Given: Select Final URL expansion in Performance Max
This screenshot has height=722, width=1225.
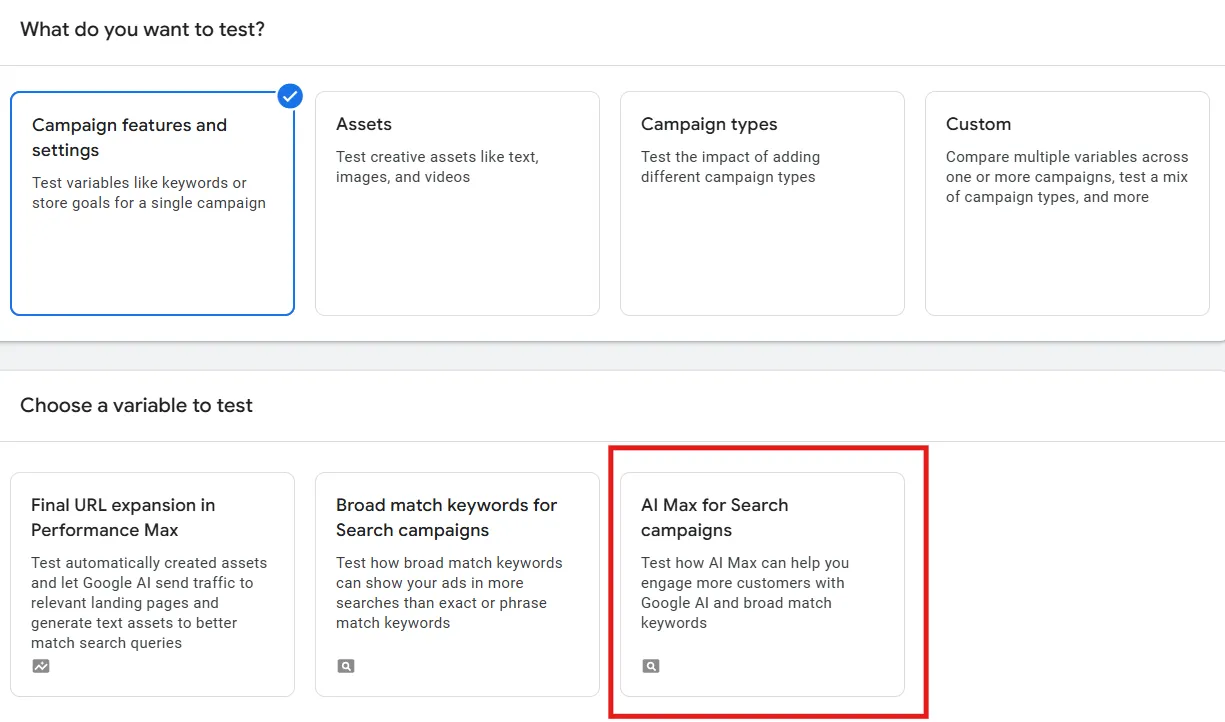Looking at the screenshot, I should 152,584.
